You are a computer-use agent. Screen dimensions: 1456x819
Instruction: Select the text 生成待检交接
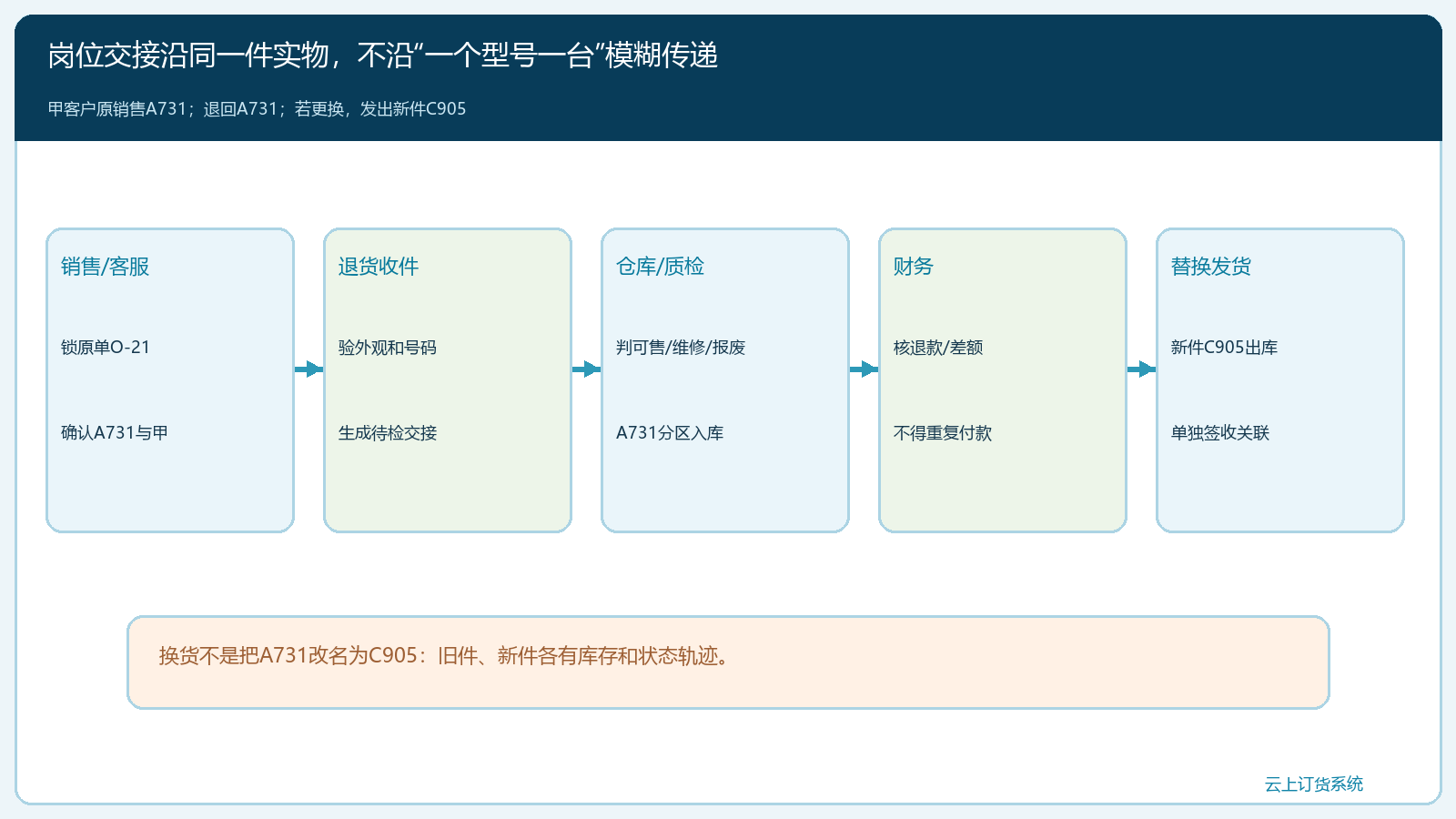coord(388,433)
